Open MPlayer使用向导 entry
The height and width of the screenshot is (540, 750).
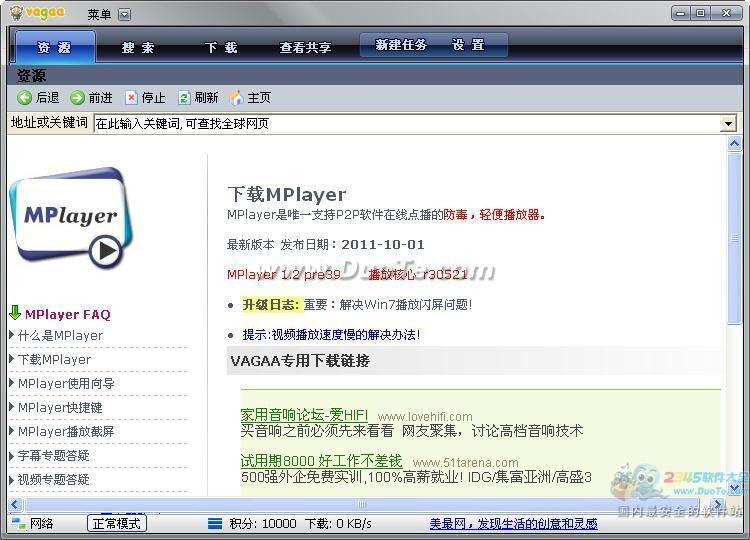pos(66,384)
